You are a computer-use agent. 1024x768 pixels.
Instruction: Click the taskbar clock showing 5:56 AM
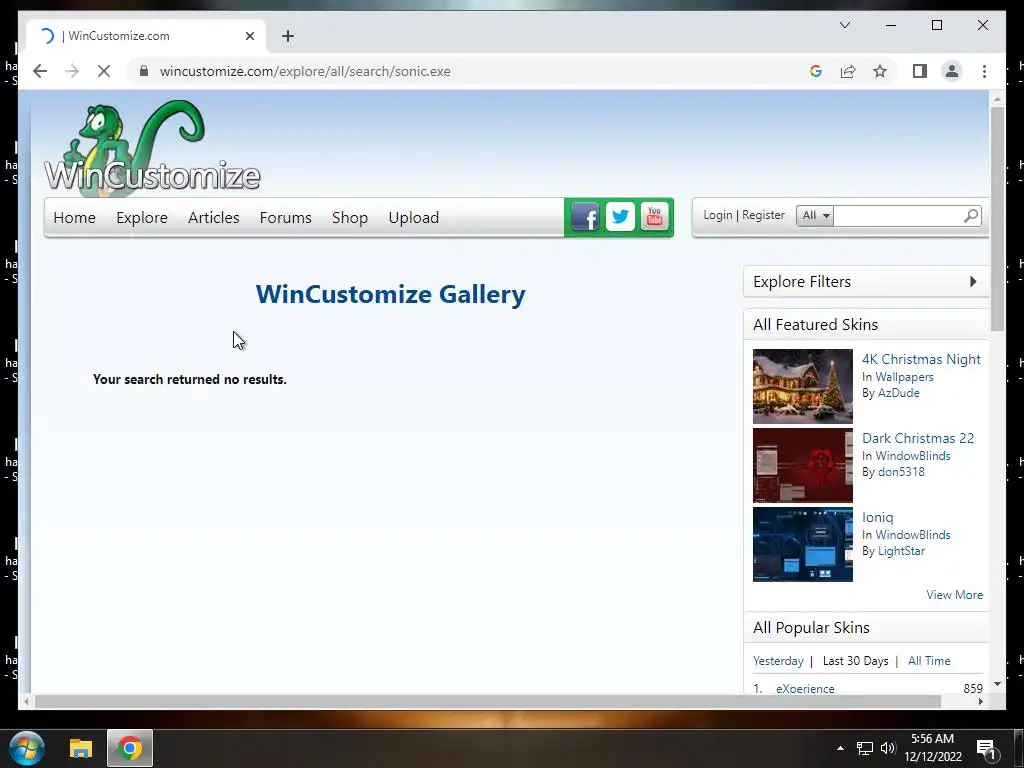tap(933, 748)
